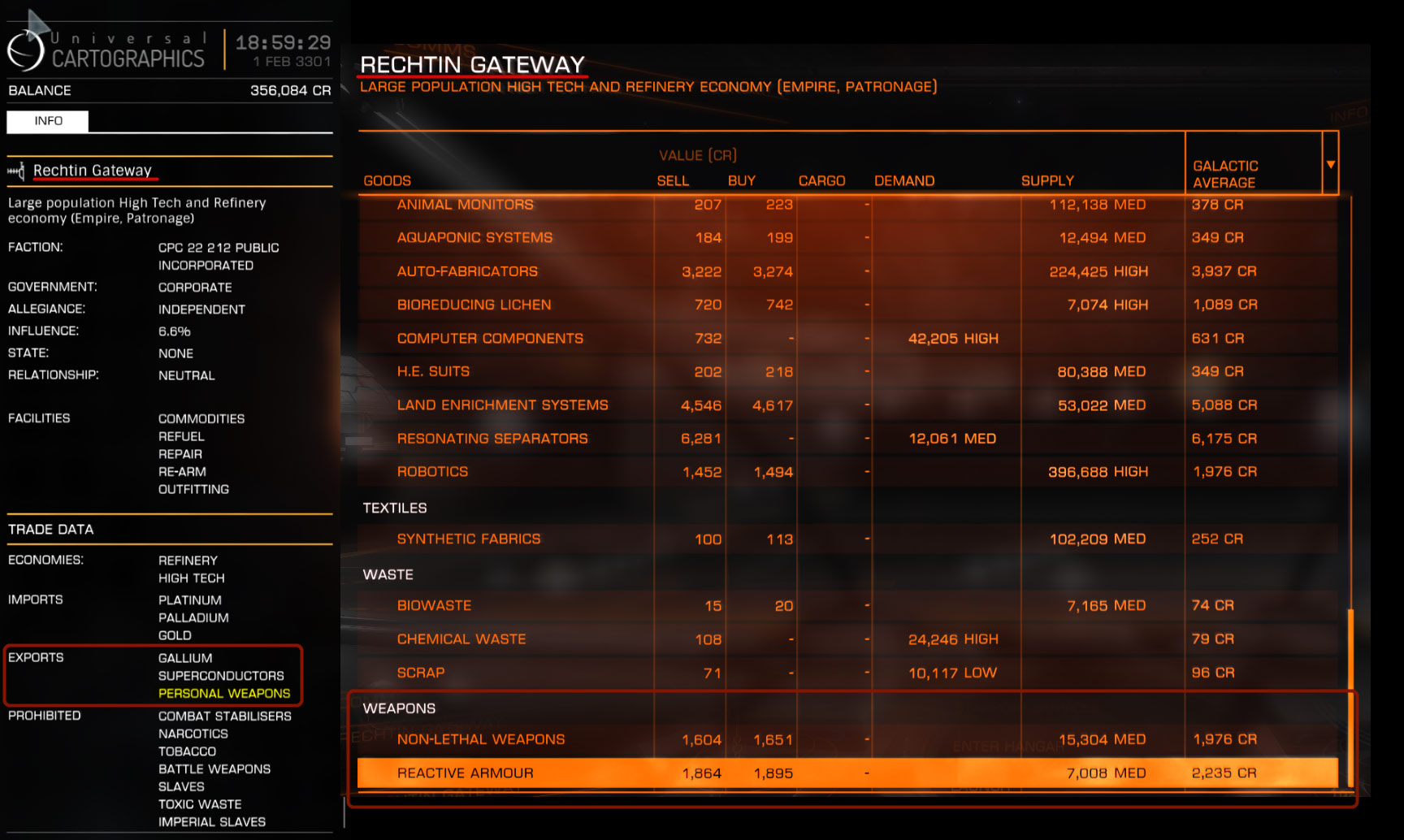Click NARCOTICS in prohibited list

(193, 734)
